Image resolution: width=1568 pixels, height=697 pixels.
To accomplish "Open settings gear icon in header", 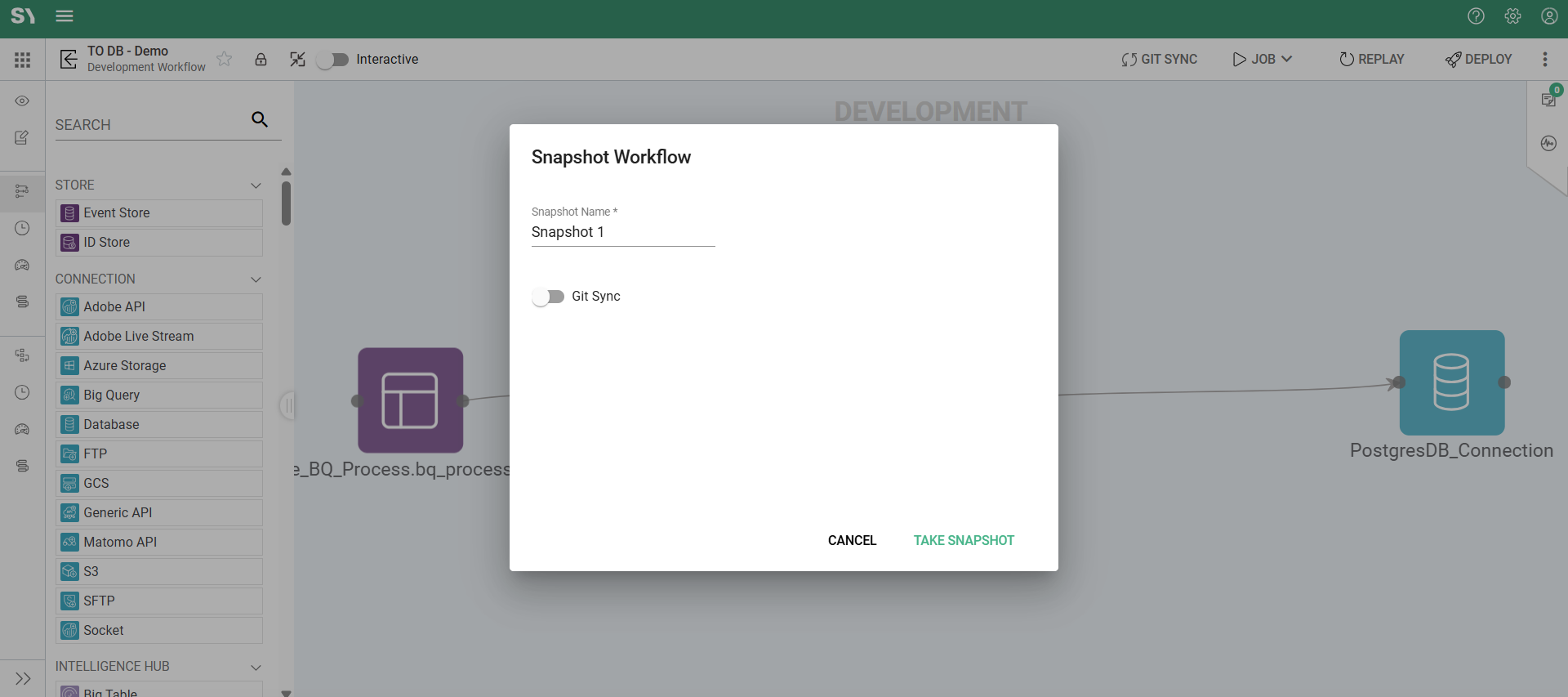I will (x=1512, y=16).
